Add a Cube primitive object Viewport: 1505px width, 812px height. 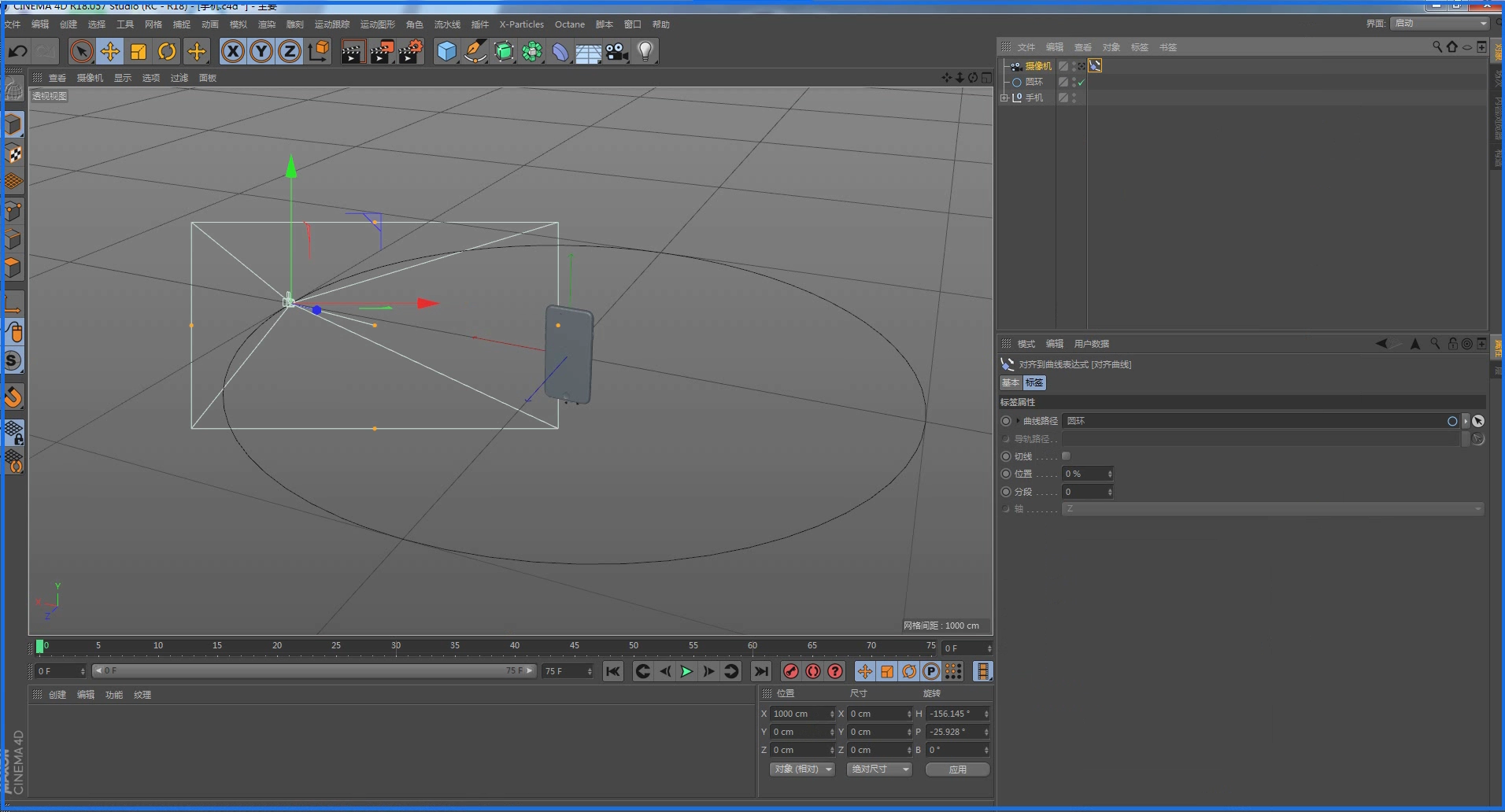pyautogui.click(x=446, y=52)
